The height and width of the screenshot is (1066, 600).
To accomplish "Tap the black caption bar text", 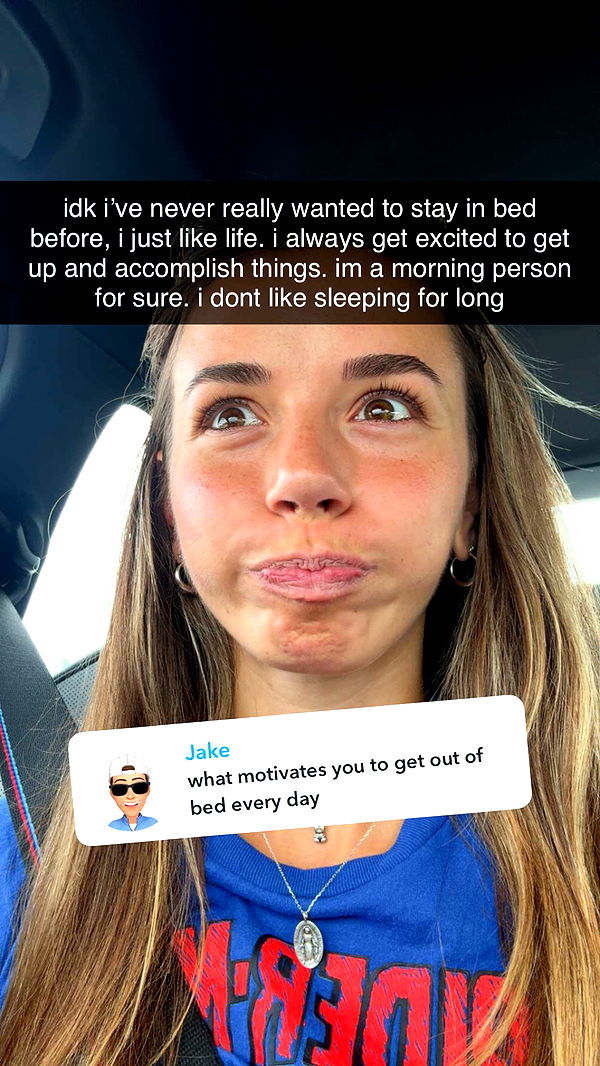I will click(x=300, y=253).
